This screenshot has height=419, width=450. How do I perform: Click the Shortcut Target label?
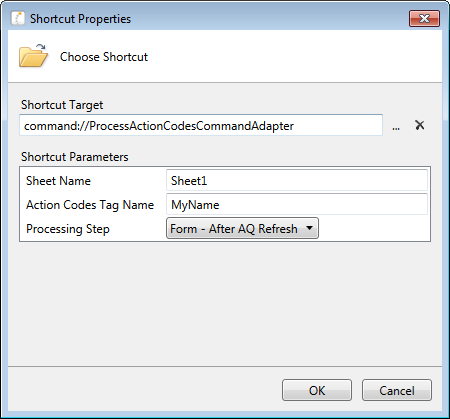coord(62,105)
